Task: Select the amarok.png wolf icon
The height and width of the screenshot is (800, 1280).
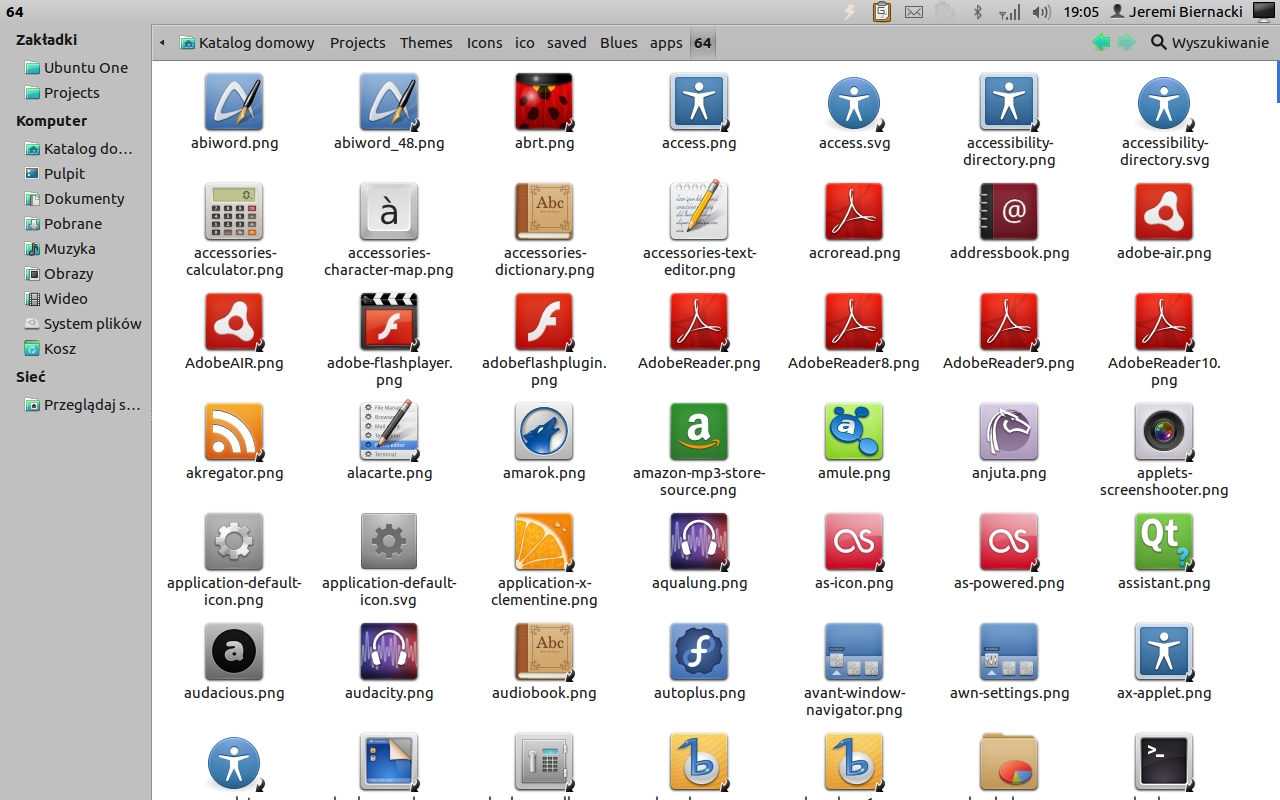Action: tap(544, 432)
